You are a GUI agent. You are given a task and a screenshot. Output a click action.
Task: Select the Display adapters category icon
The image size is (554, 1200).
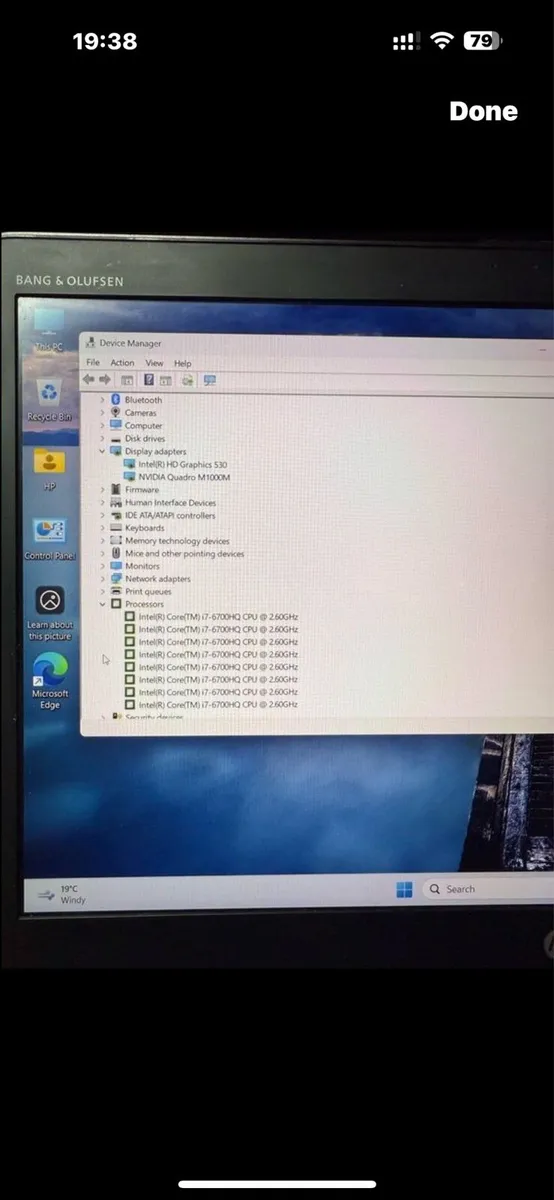(116, 451)
